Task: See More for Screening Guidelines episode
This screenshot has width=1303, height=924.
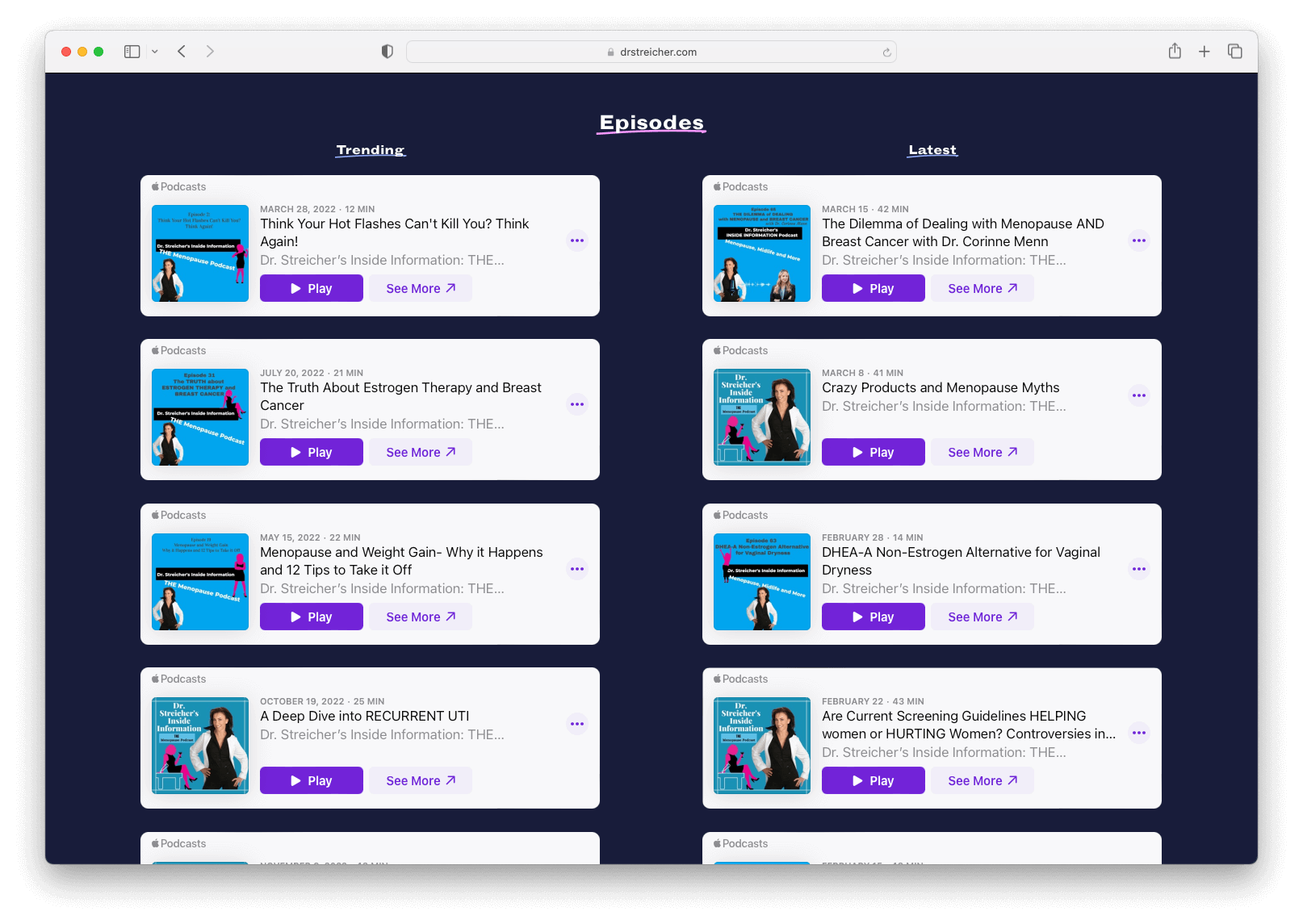Action: [x=982, y=780]
